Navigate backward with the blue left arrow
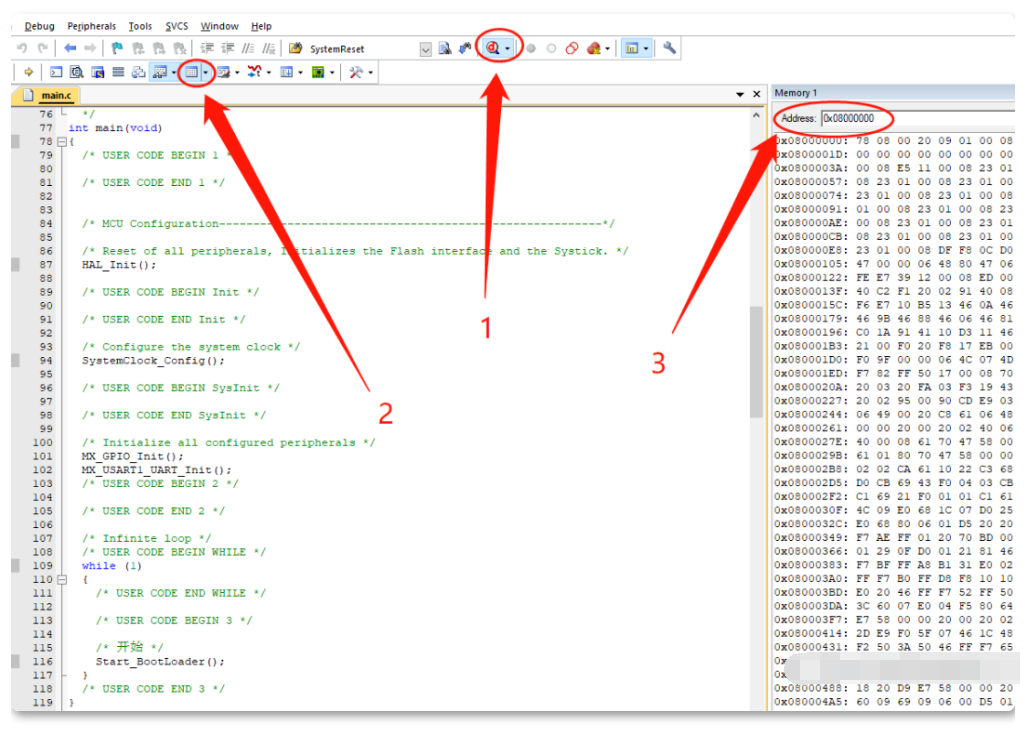 click(x=70, y=48)
